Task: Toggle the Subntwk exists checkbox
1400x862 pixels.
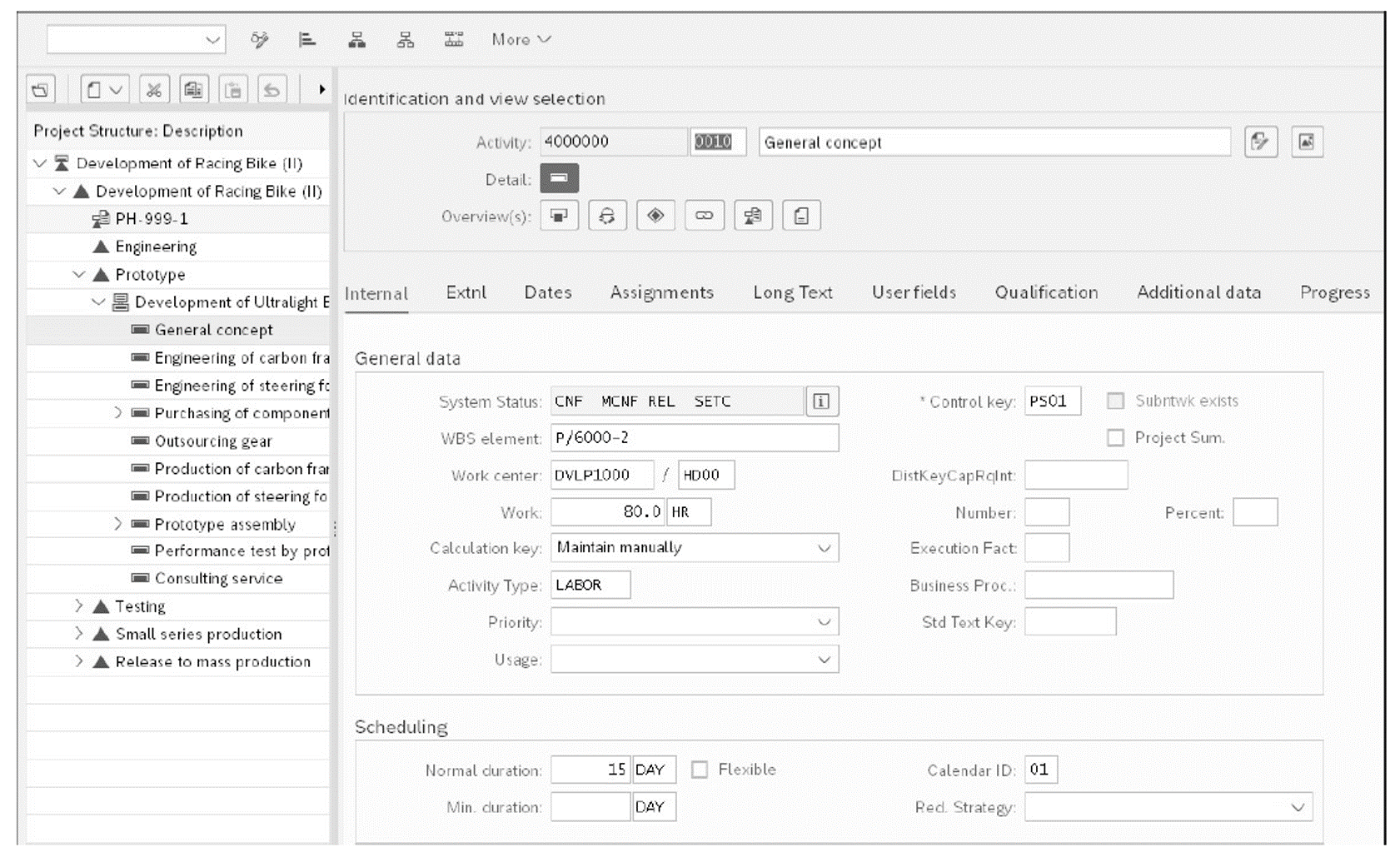Action: point(1115,401)
